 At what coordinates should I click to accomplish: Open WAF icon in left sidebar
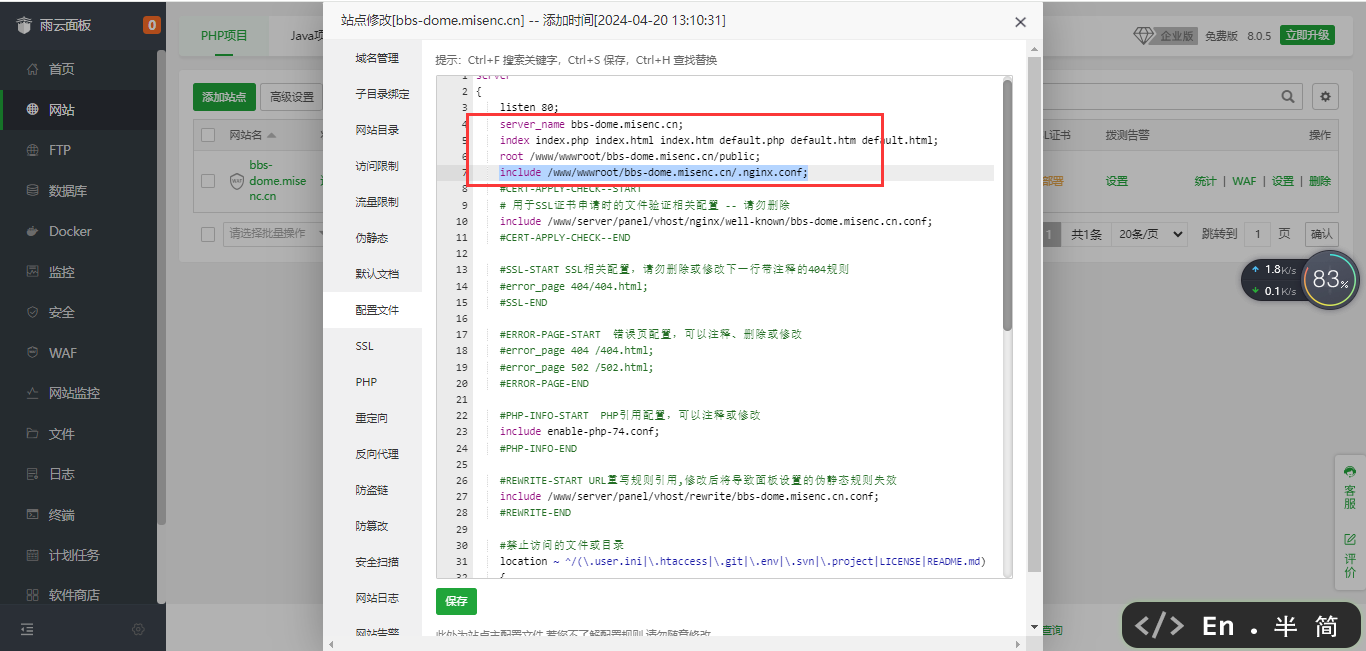tap(32, 353)
